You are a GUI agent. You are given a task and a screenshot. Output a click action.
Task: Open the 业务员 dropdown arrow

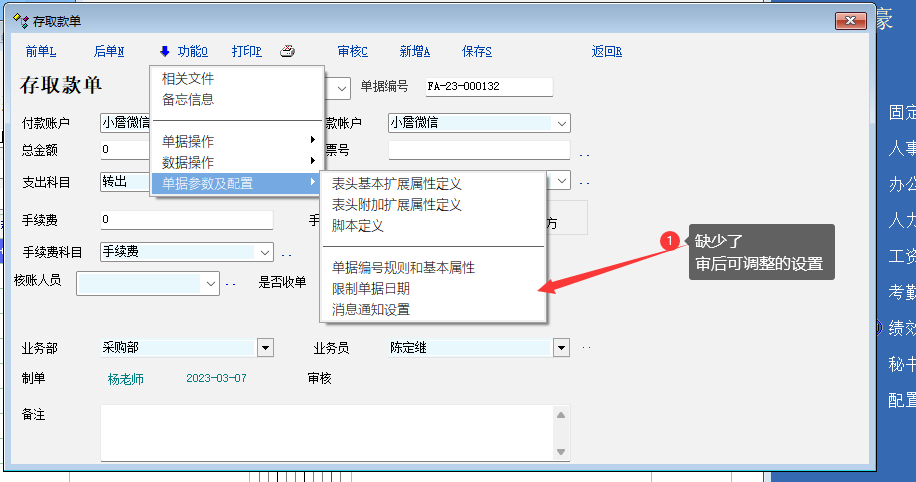coord(561,348)
